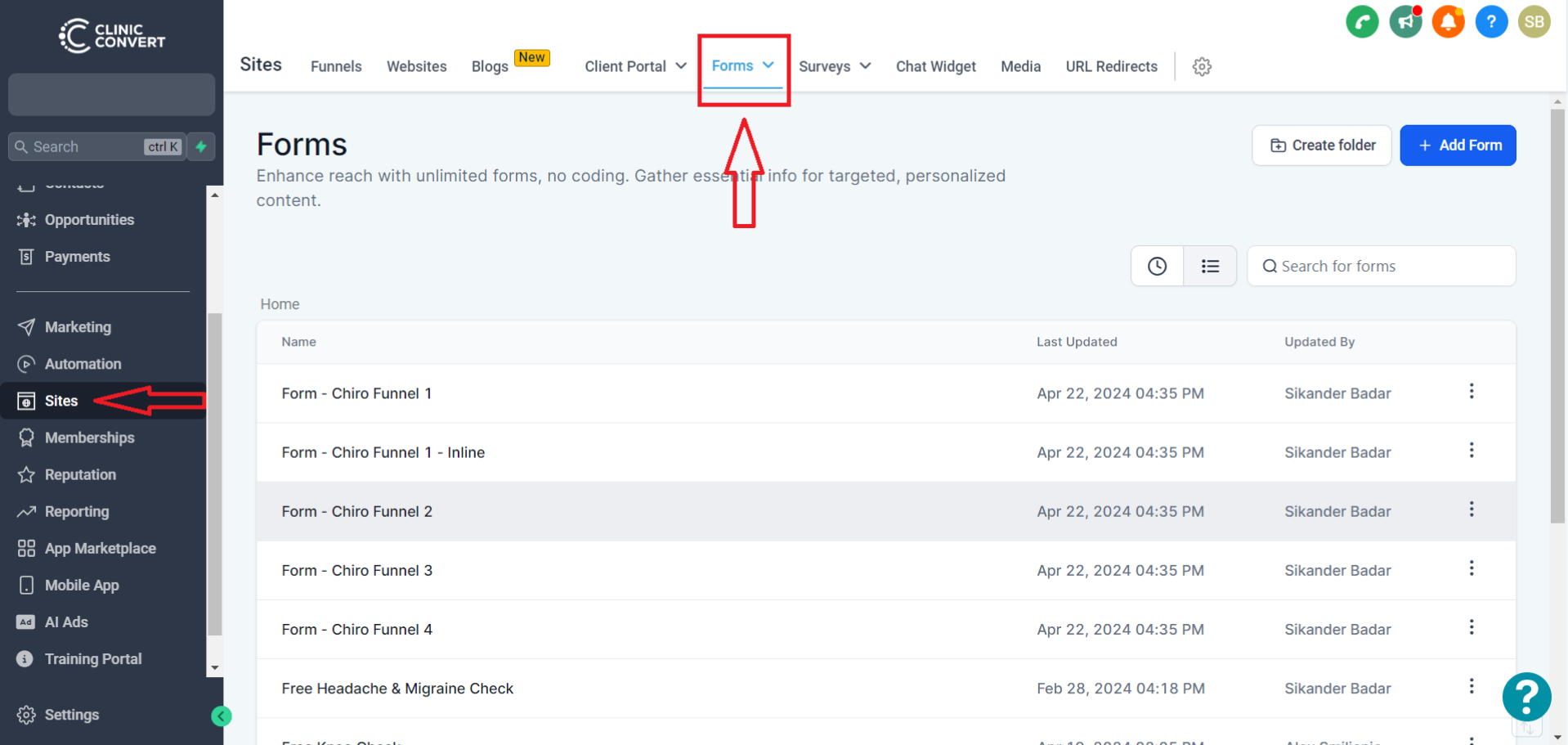Open options for Form - Chiro Funnel 1 - Inline
The width and height of the screenshot is (1568, 745).
pyautogui.click(x=1472, y=451)
